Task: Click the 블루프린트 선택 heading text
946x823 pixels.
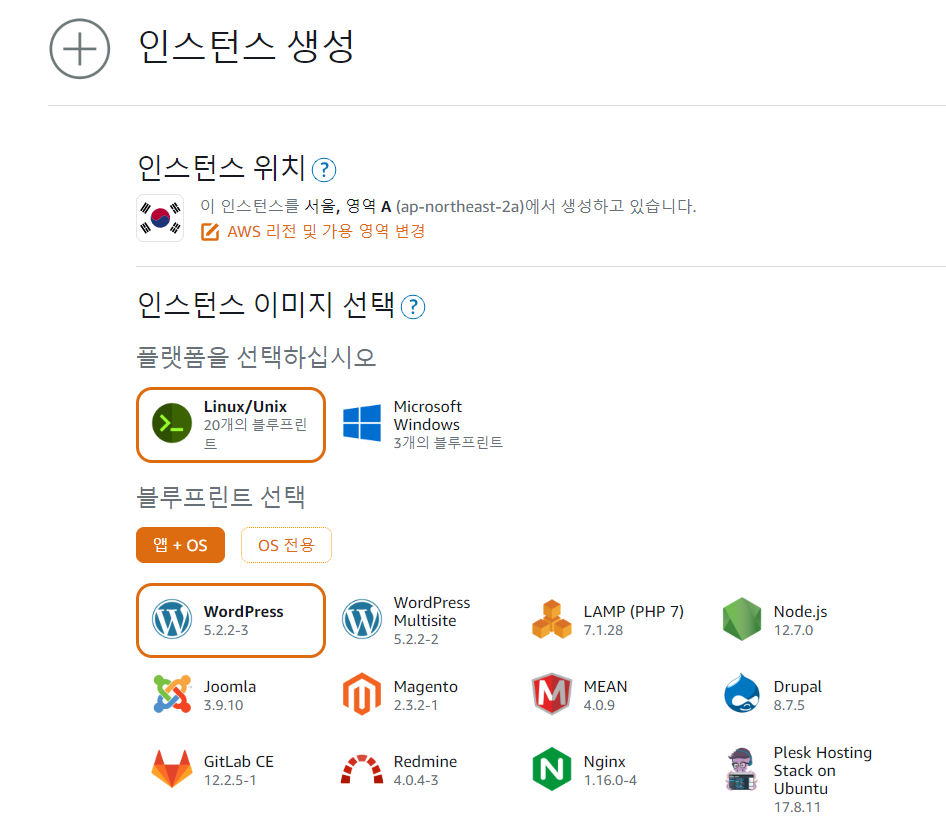Action: pyautogui.click(x=221, y=498)
